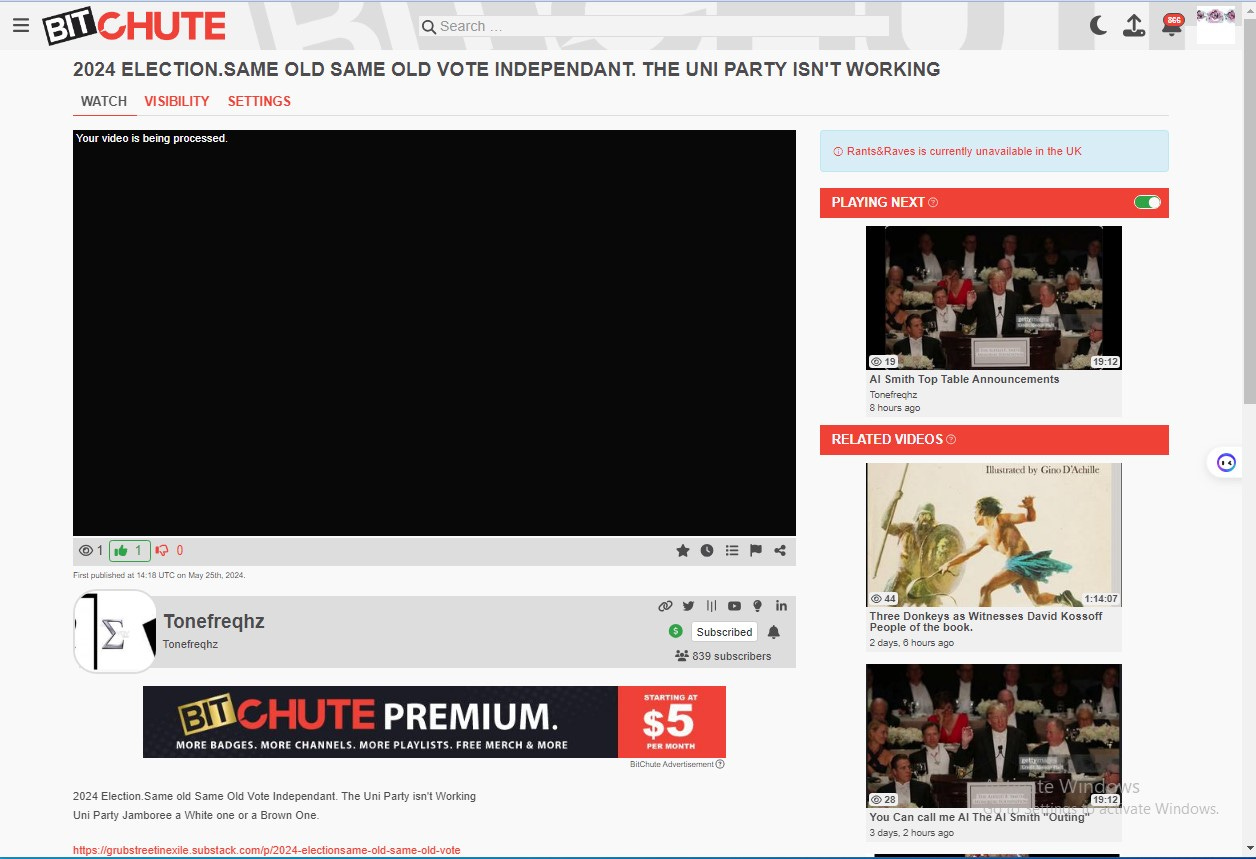Click green dollar tip icon
The image size is (1256, 859).
pos(676,631)
